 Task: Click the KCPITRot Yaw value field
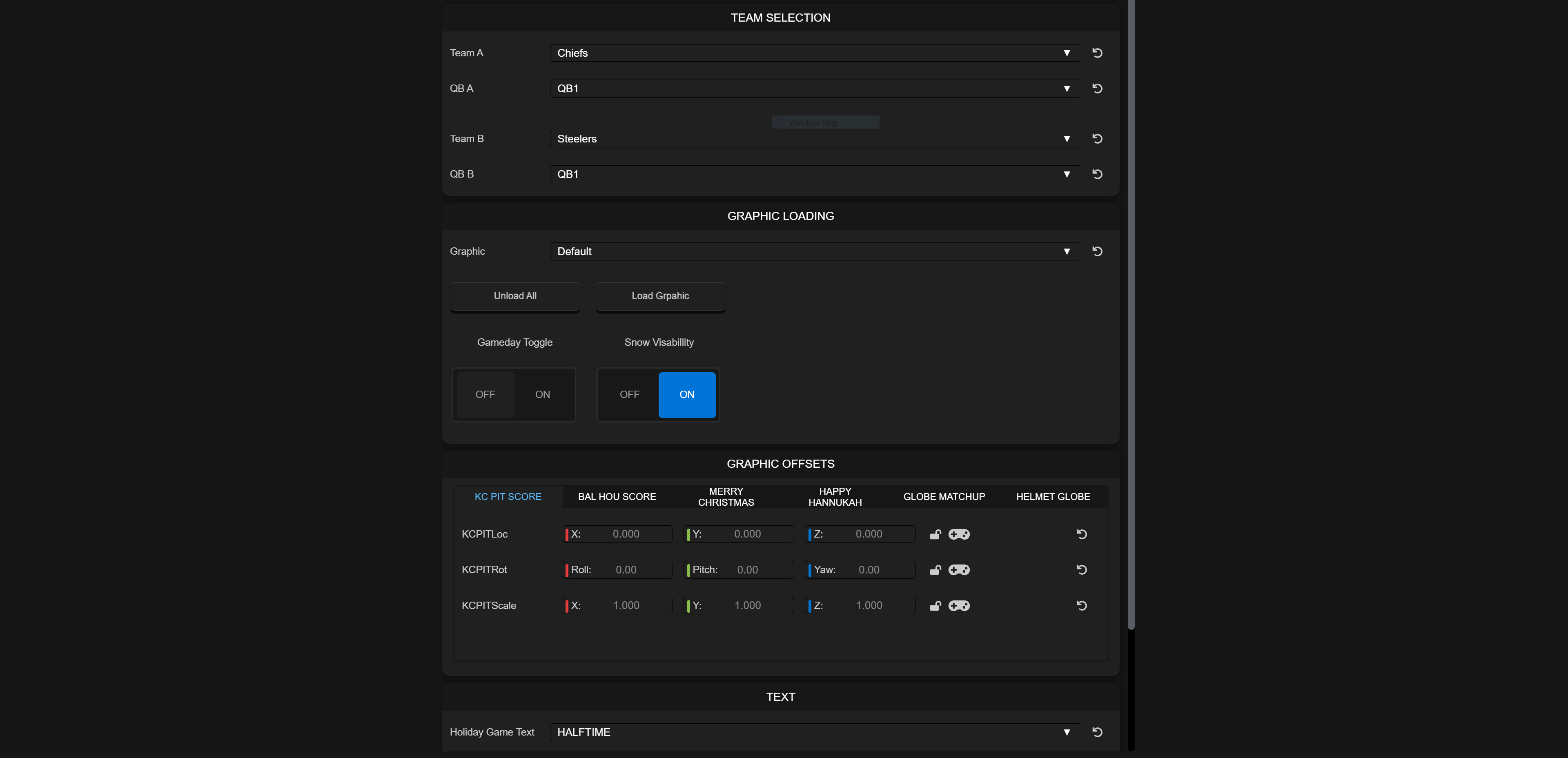click(869, 570)
